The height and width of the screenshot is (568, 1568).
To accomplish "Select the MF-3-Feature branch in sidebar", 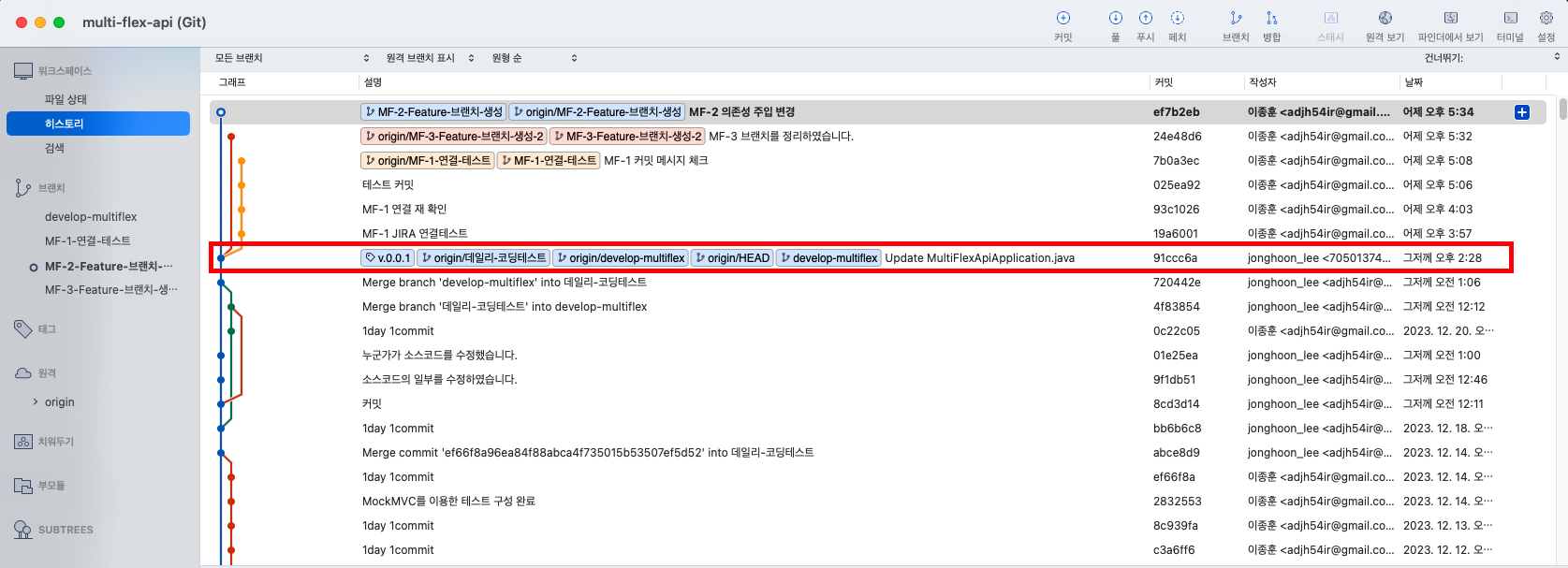I will point(110,290).
